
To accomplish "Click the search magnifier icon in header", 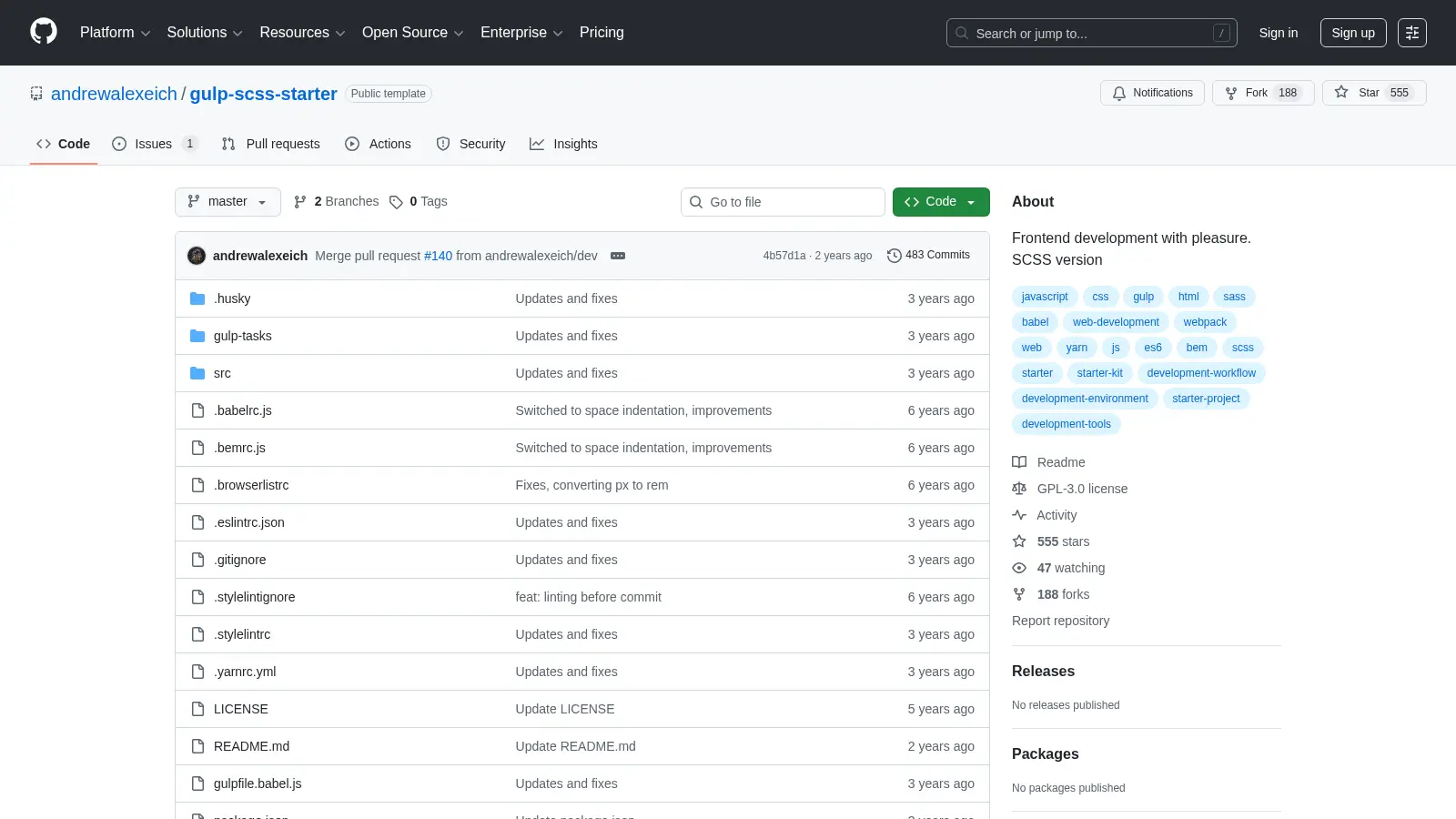I will [x=962, y=33].
